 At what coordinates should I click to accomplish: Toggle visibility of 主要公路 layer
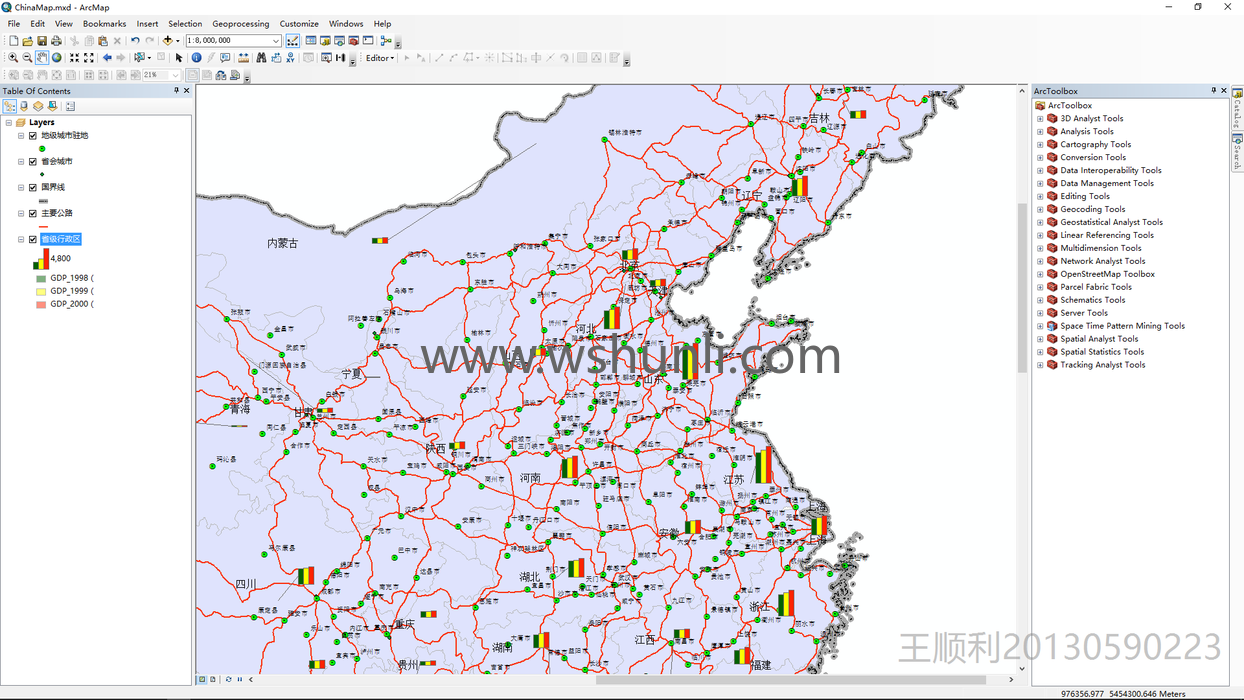(x=33, y=213)
